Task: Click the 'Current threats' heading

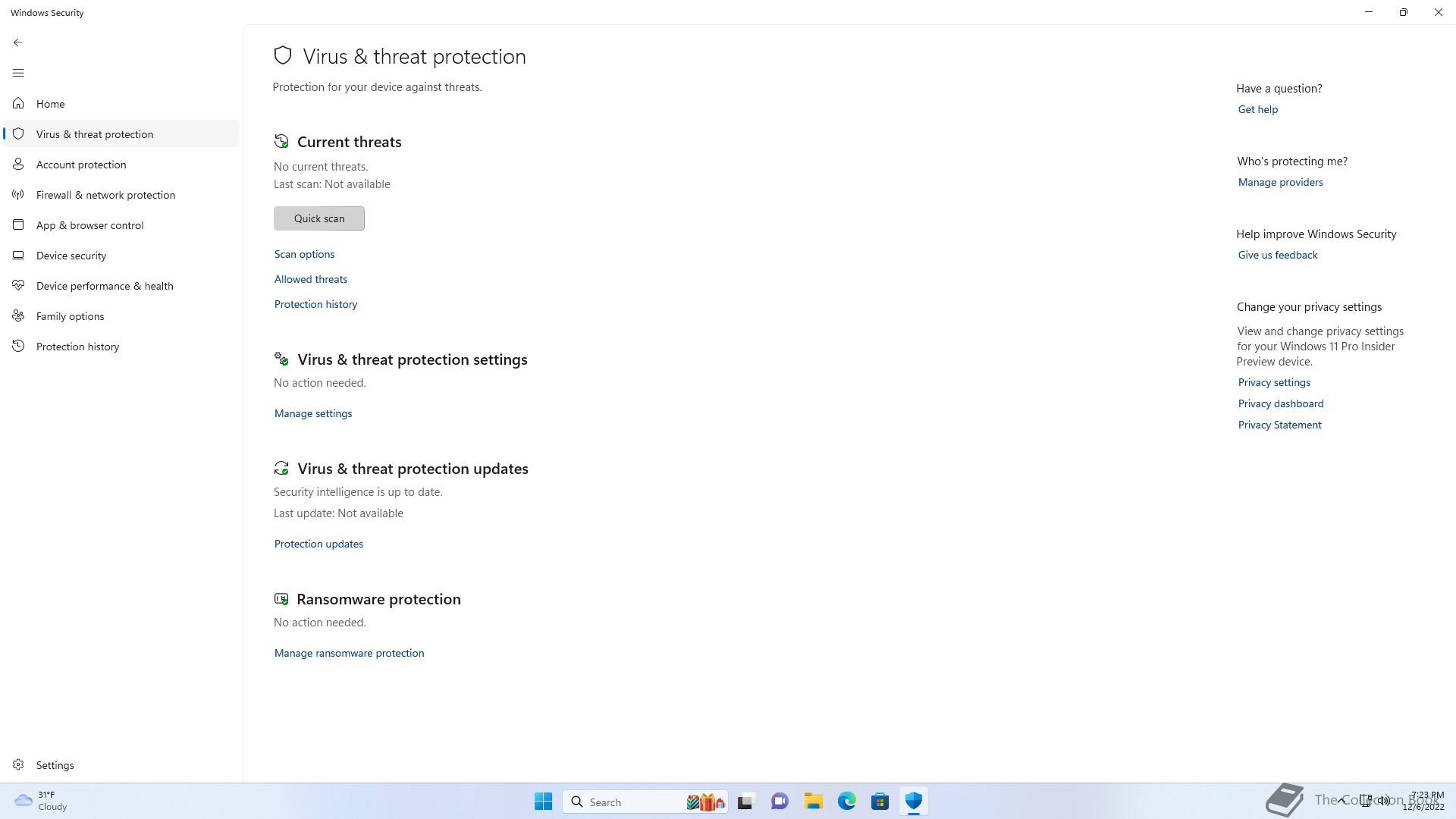Action: pos(350,142)
